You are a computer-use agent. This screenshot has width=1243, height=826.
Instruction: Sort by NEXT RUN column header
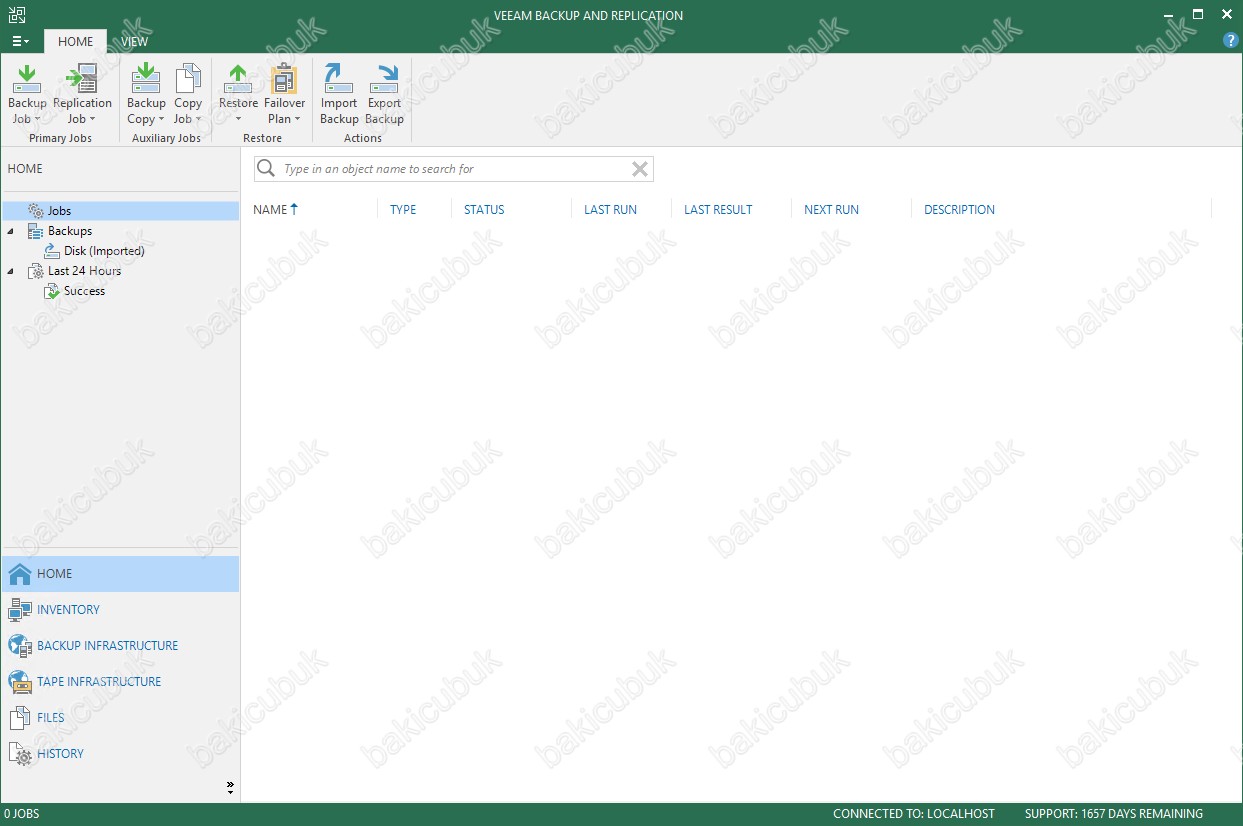click(x=831, y=210)
